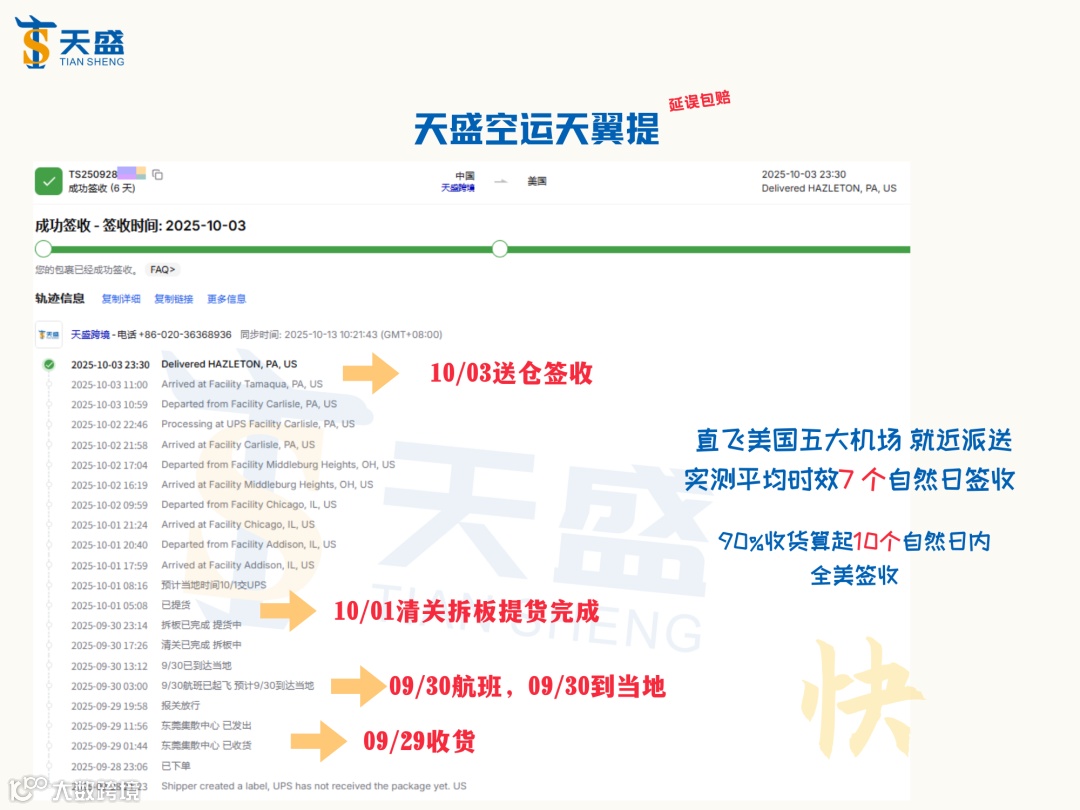Screen dimensions: 1080x810
Task: Click timestamp 2025-10-01 05:08
Action: click(110, 606)
